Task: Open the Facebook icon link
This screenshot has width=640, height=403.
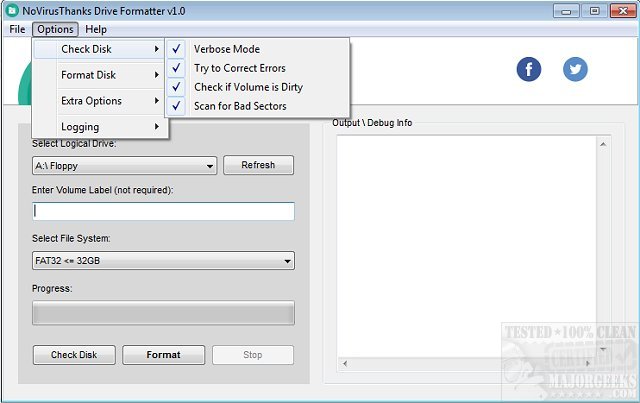Action: click(x=528, y=69)
